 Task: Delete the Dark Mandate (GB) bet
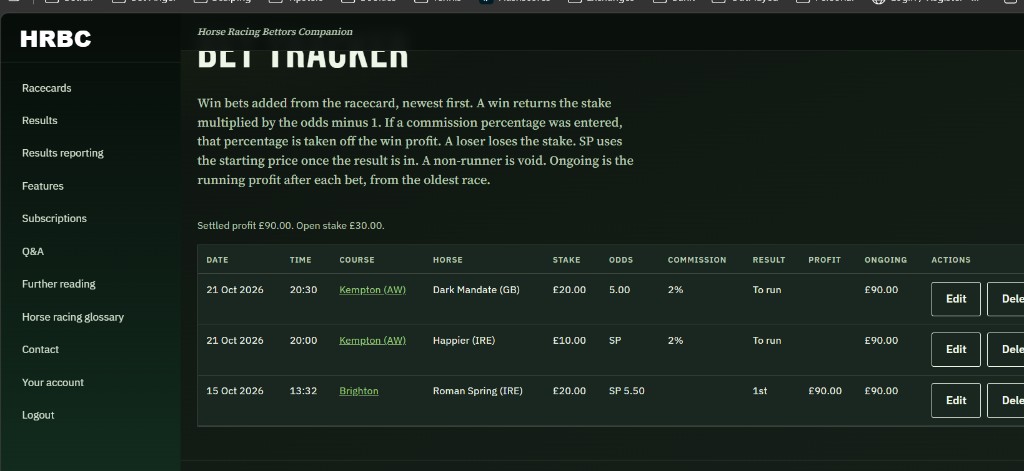pos(1006,299)
